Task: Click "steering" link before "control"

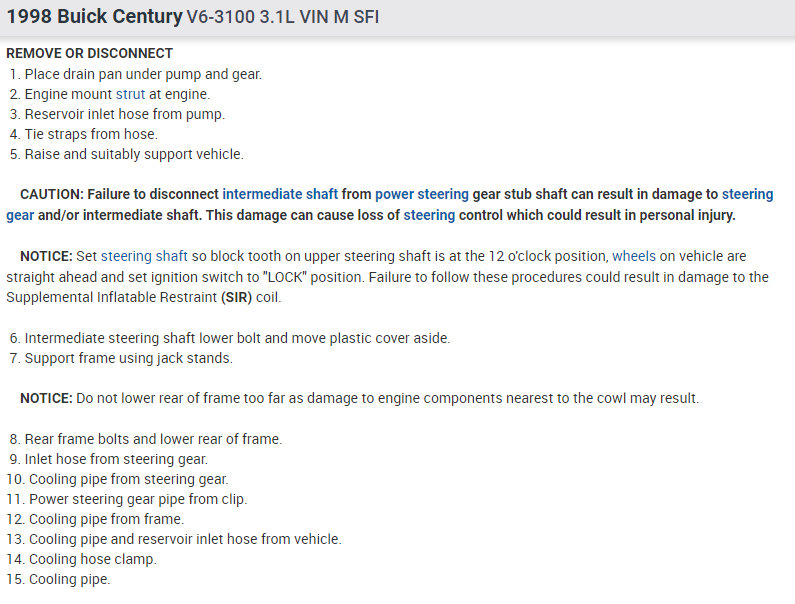Action: coord(429,215)
